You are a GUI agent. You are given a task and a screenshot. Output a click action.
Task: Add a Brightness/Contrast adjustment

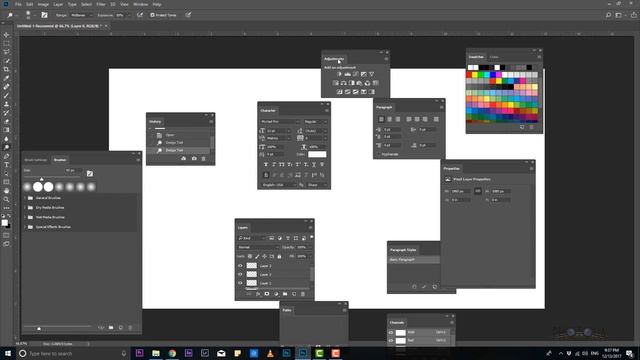[339, 74]
